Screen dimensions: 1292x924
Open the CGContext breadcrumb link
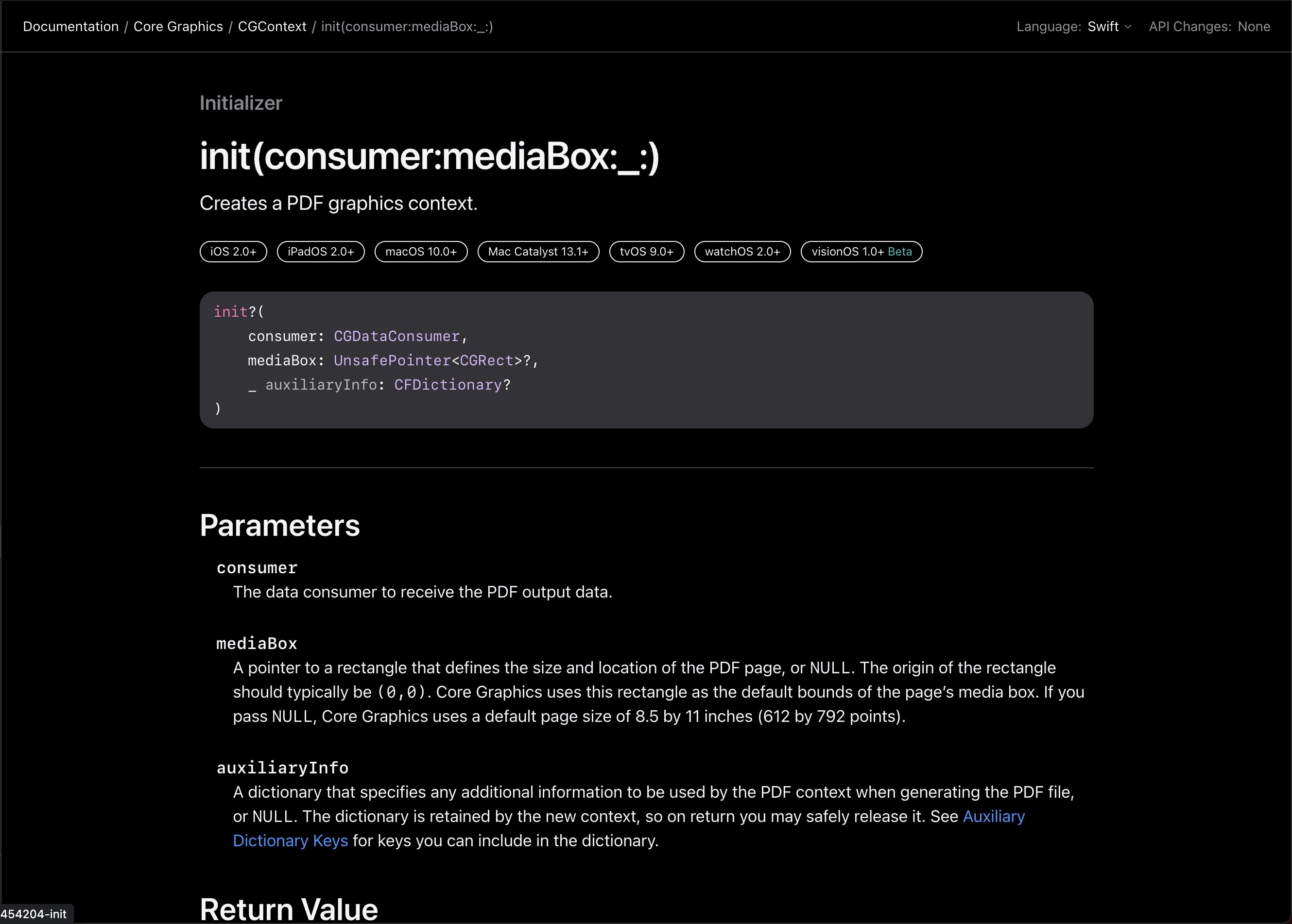point(272,27)
